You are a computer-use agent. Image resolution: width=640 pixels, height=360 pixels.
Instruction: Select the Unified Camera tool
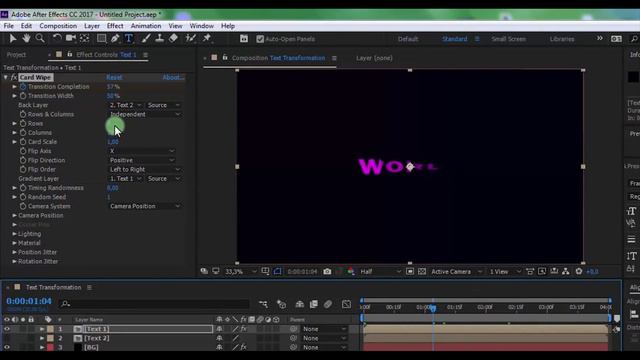point(71,39)
